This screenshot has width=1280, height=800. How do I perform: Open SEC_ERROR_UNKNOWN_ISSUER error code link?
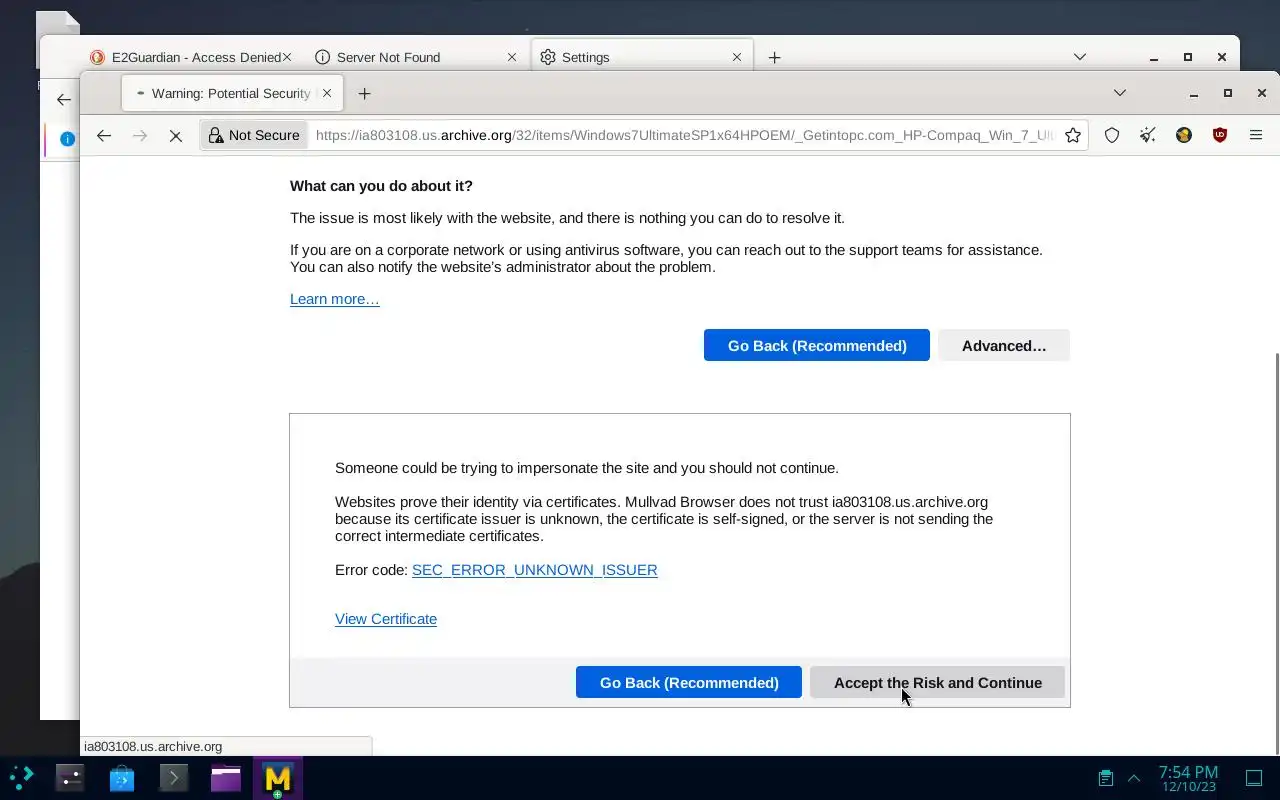(x=535, y=570)
